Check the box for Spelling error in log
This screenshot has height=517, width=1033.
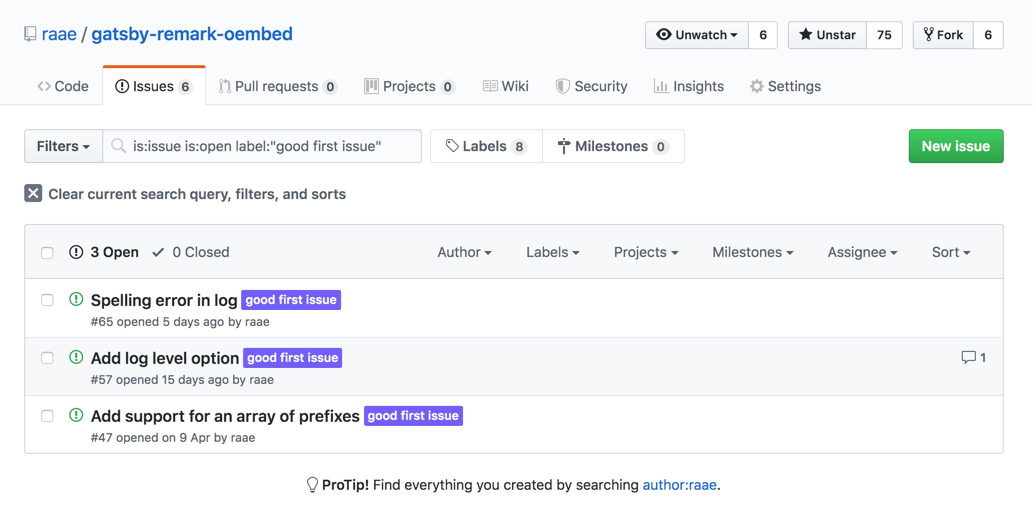tap(47, 300)
